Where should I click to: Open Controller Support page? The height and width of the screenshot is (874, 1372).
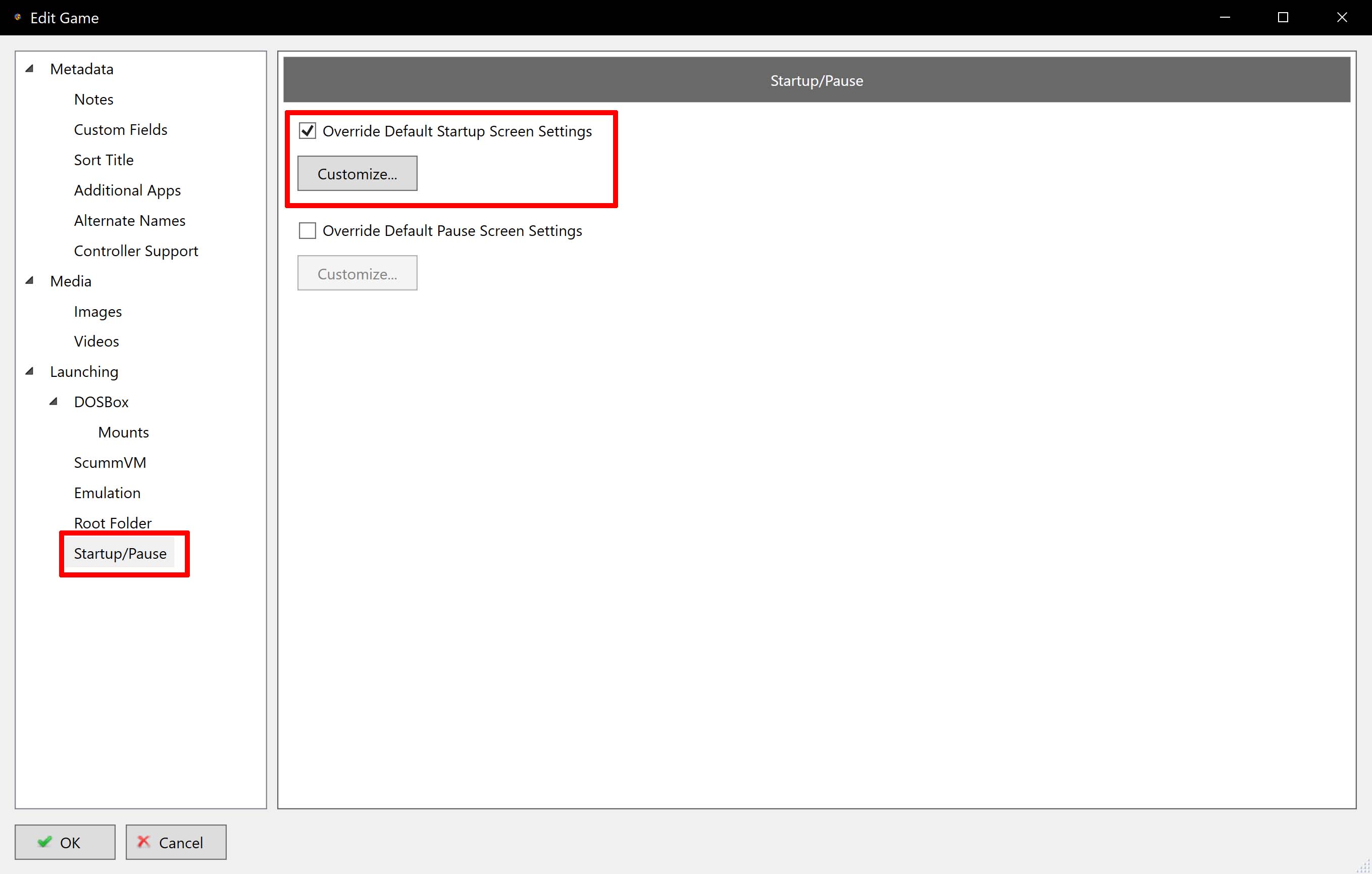[x=136, y=250]
